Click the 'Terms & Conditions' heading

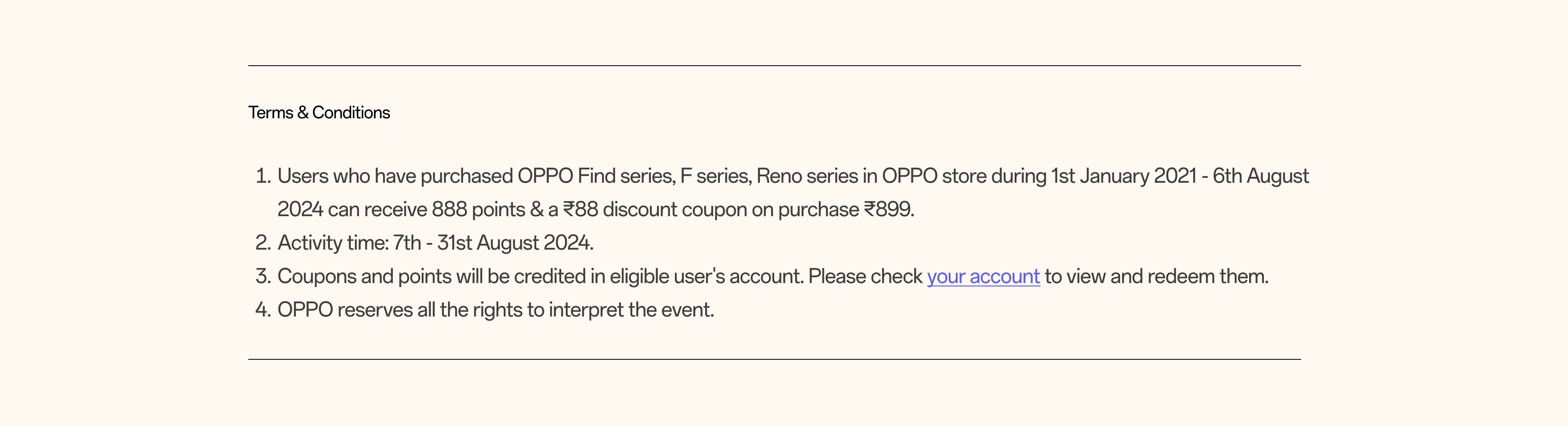[x=319, y=113]
